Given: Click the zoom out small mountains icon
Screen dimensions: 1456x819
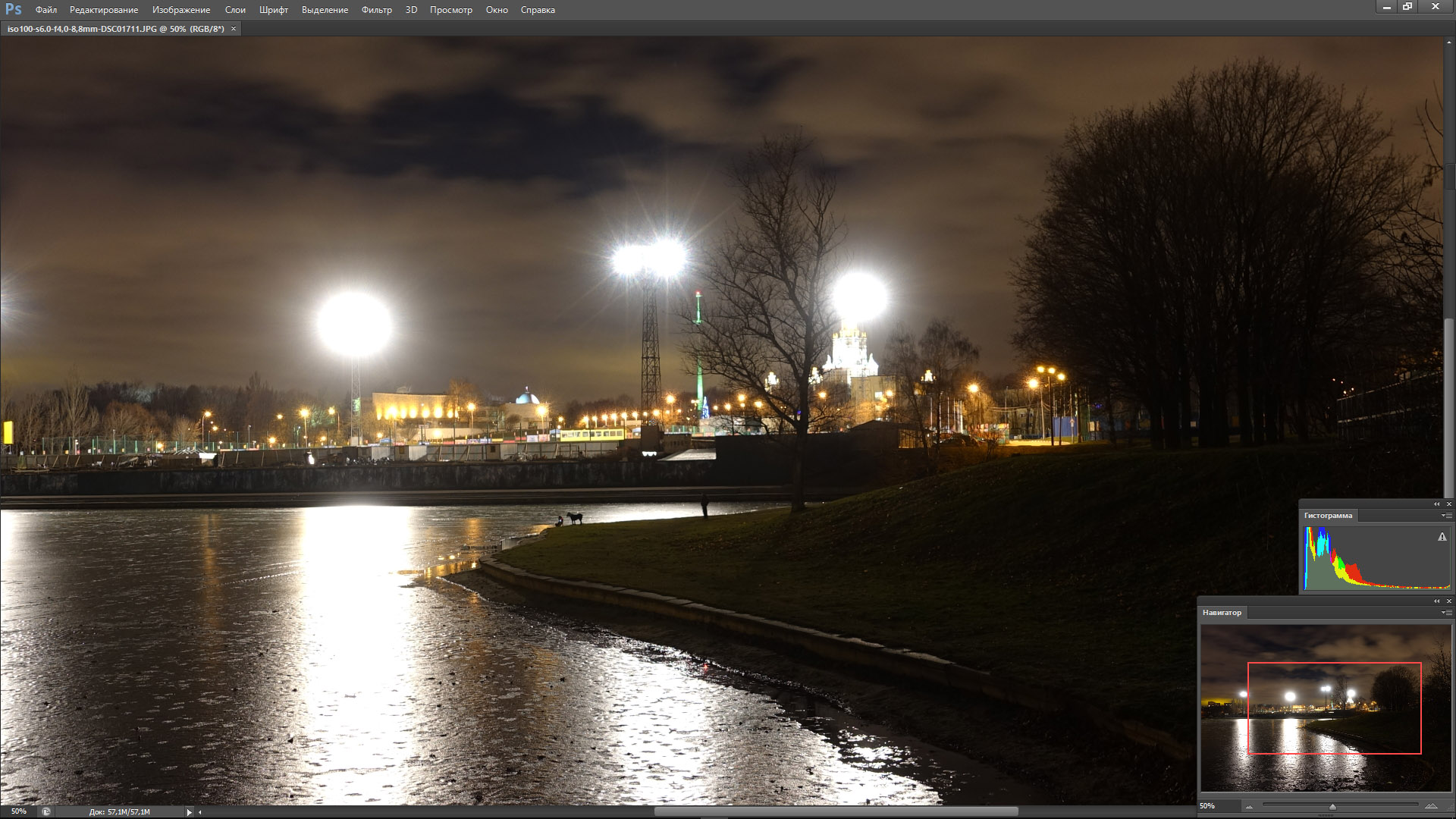Looking at the screenshot, I should (1249, 806).
